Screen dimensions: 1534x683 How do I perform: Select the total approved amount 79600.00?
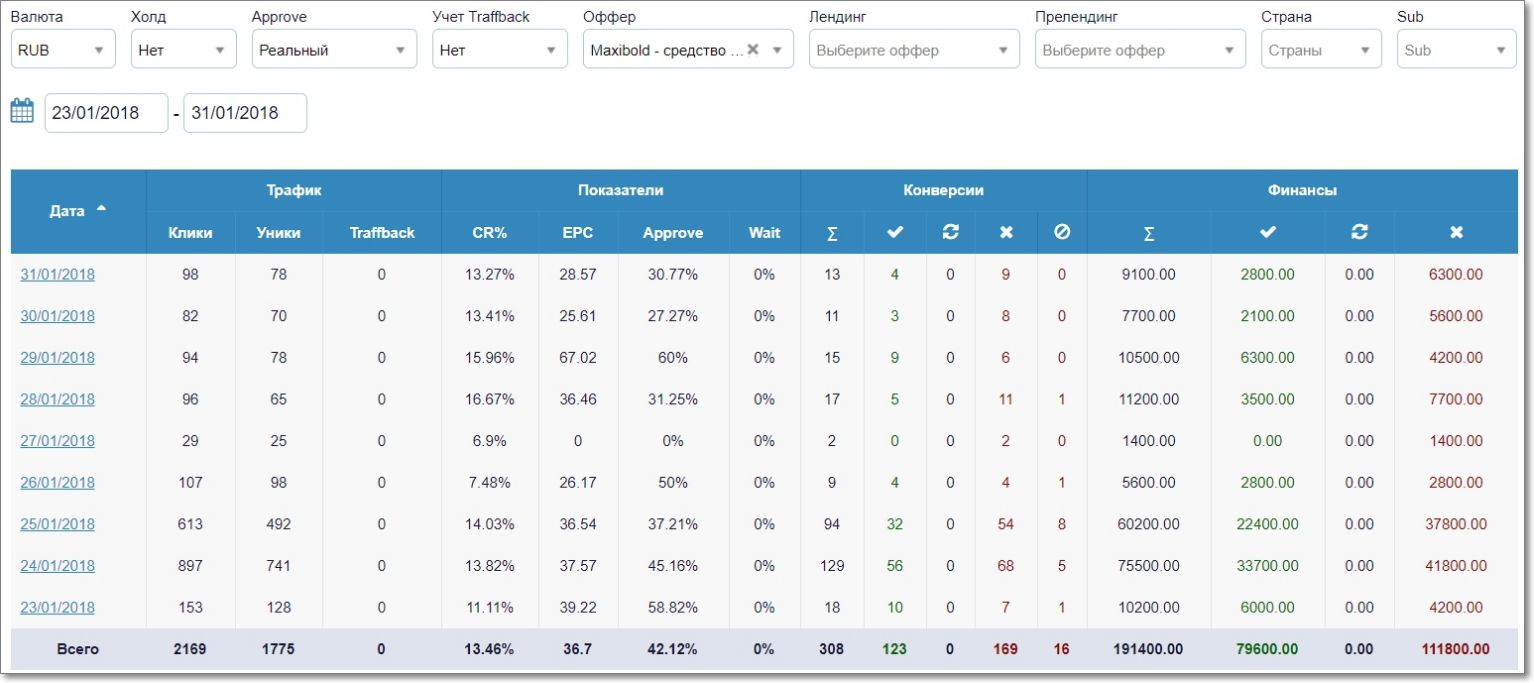pyautogui.click(x=1268, y=649)
